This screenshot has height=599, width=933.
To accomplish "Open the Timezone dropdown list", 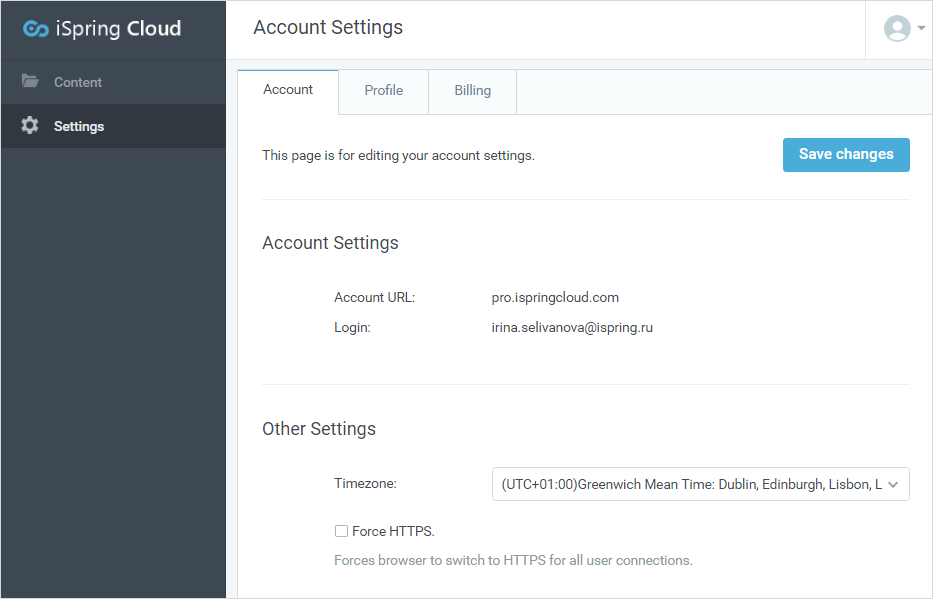I will click(700, 484).
